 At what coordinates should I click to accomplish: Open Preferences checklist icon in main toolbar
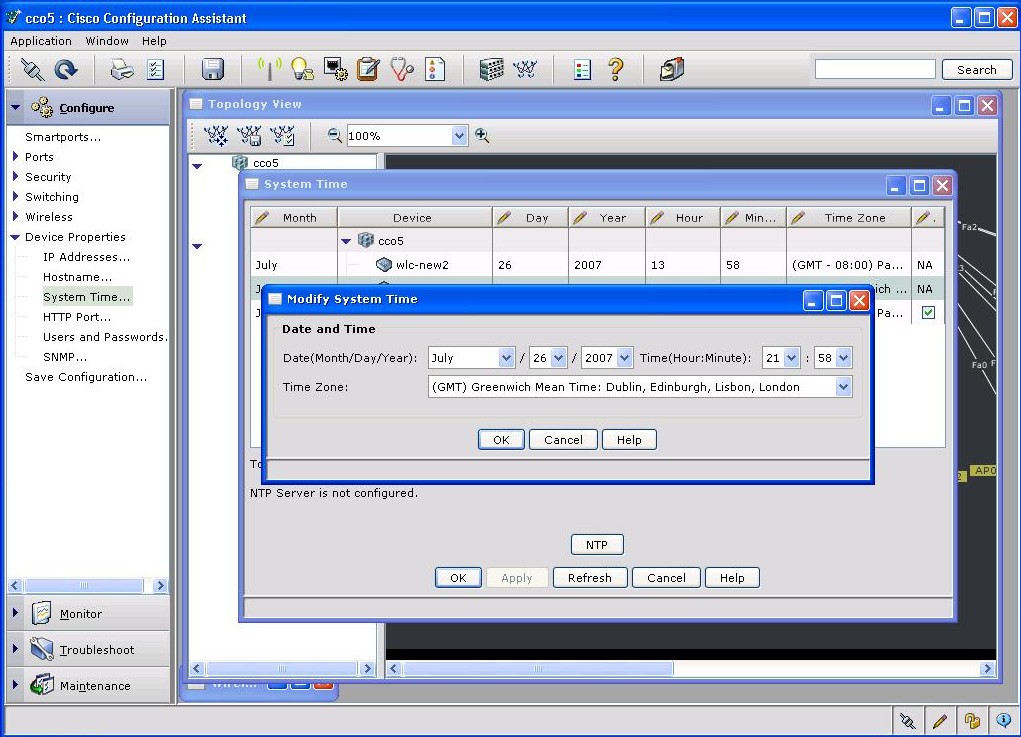pyautogui.click(x=155, y=69)
